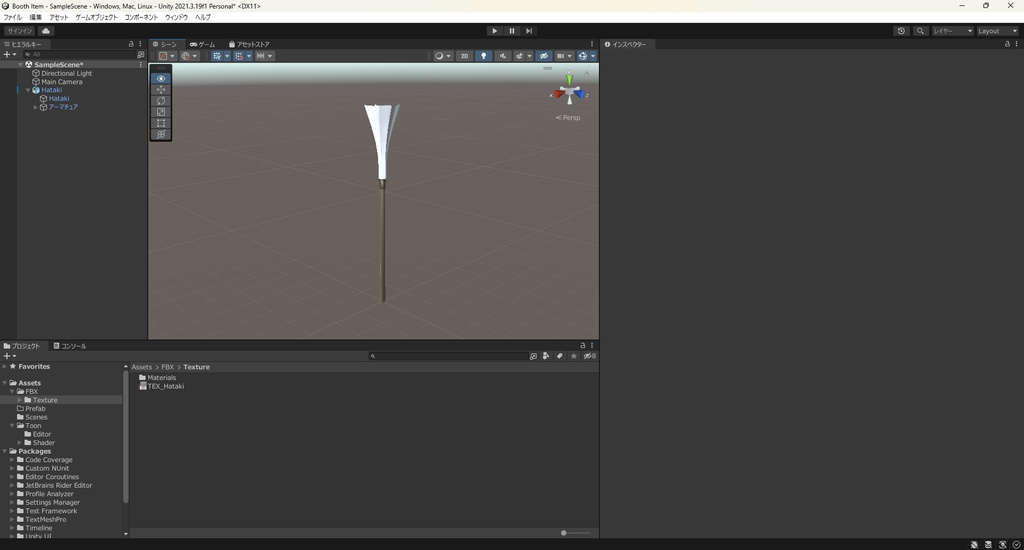Open the Scene view panel three-dot menu
Image resolution: width=1024 pixels, height=550 pixels.
592,44
